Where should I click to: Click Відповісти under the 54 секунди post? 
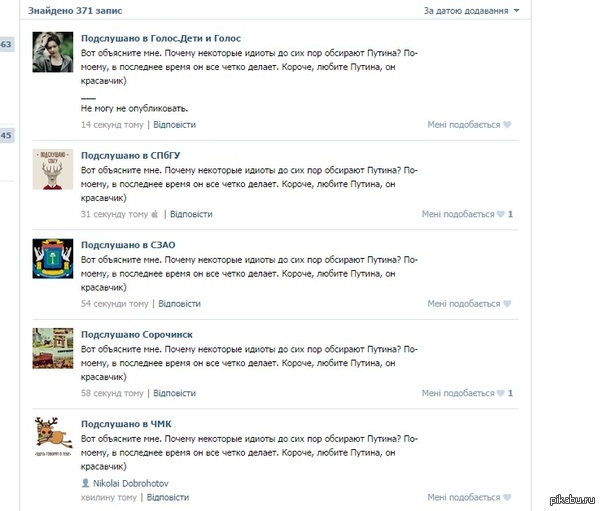point(179,304)
